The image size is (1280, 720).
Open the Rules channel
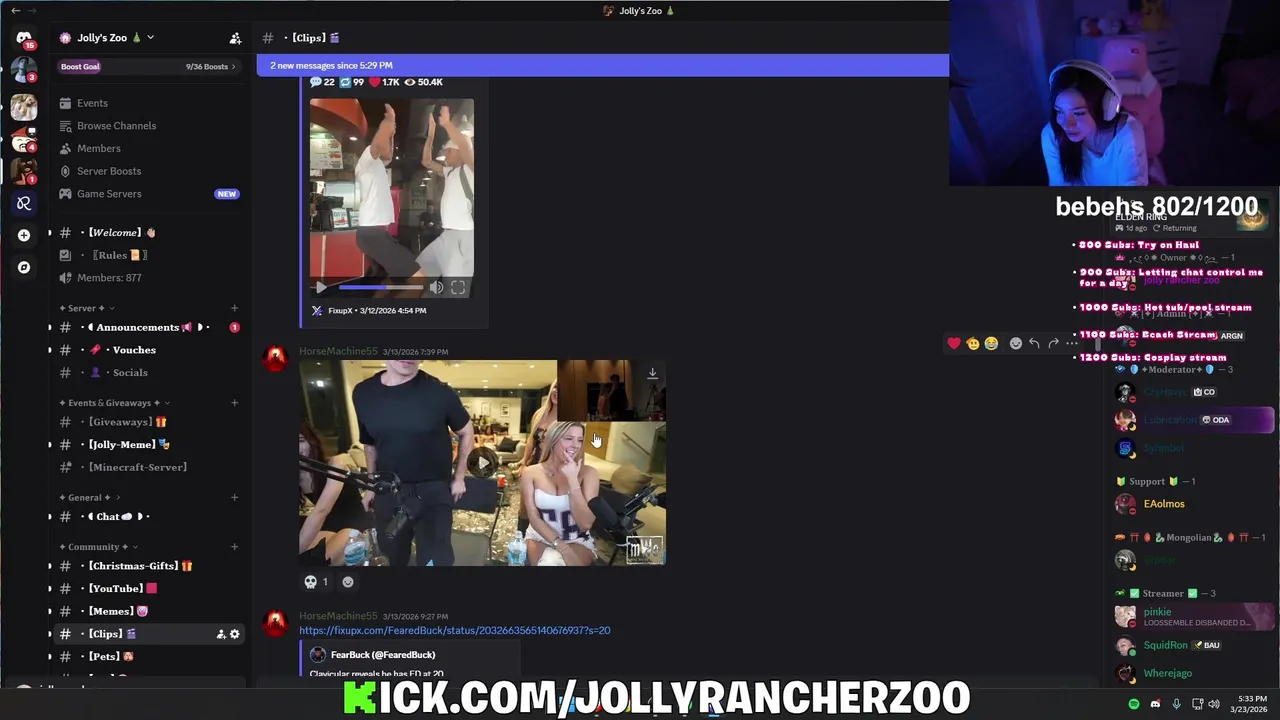click(x=148, y=255)
